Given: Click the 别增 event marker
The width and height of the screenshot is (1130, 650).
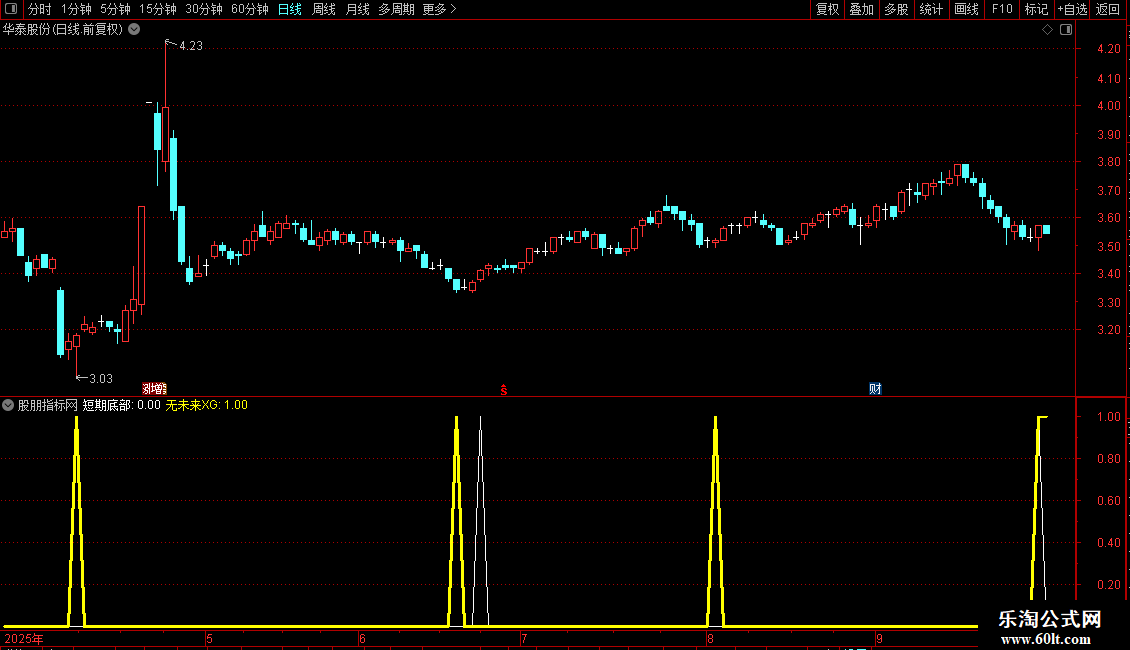Looking at the screenshot, I should (154, 389).
